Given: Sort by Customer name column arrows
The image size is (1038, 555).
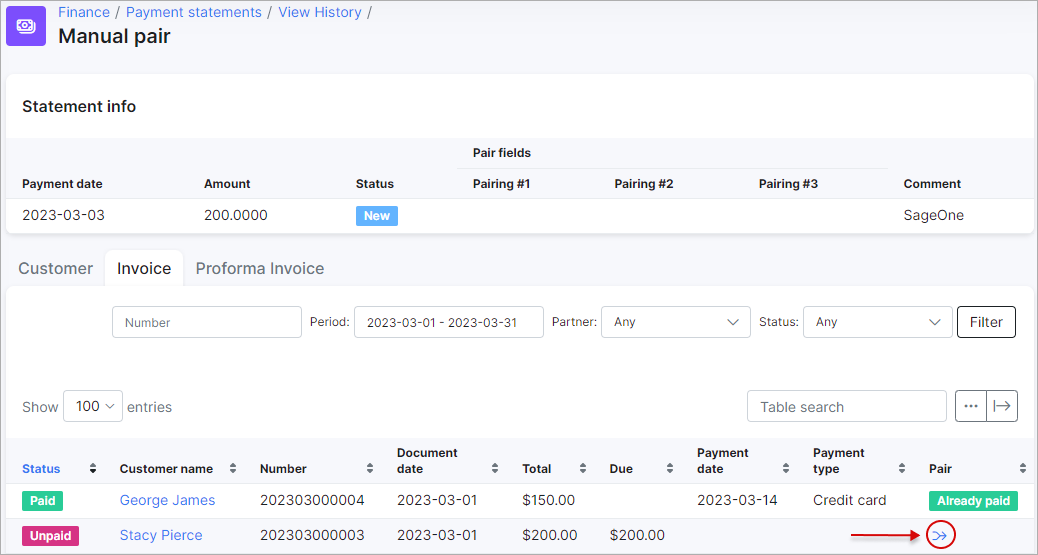Looking at the screenshot, I should point(233,469).
